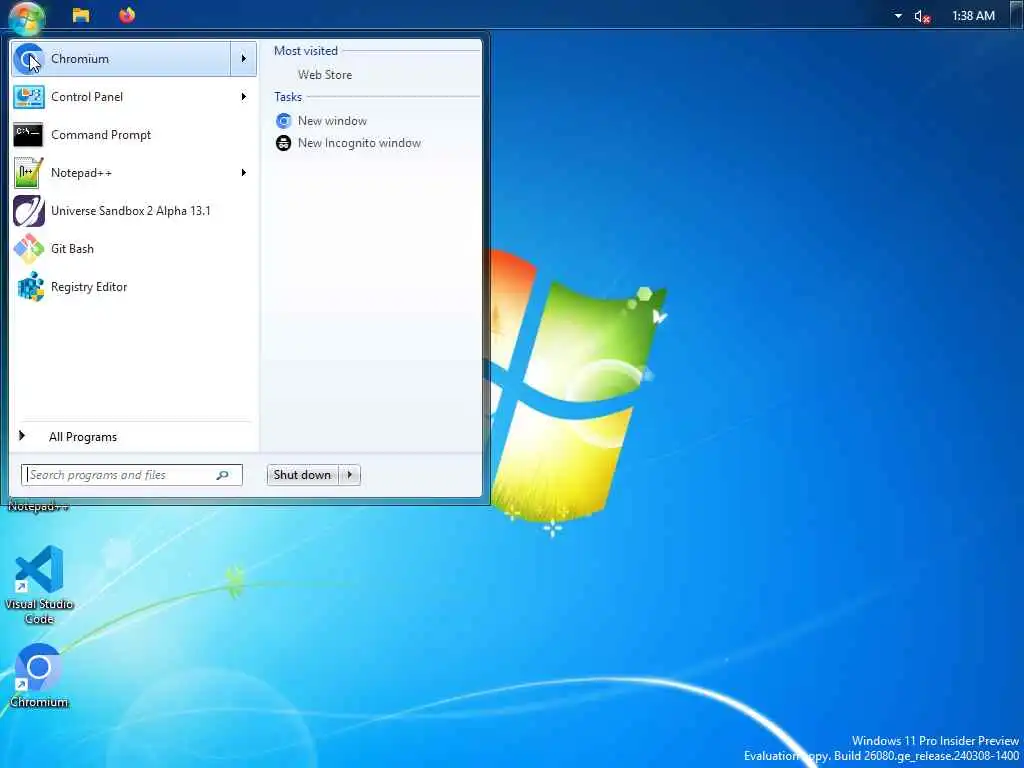Click All Programs label
Viewport: 1024px width, 768px height.
[x=83, y=437]
